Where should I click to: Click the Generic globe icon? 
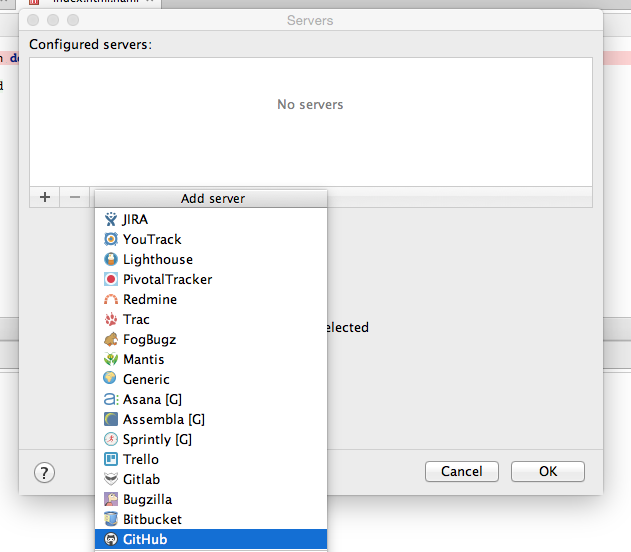pyautogui.click(x=110, y=379)
